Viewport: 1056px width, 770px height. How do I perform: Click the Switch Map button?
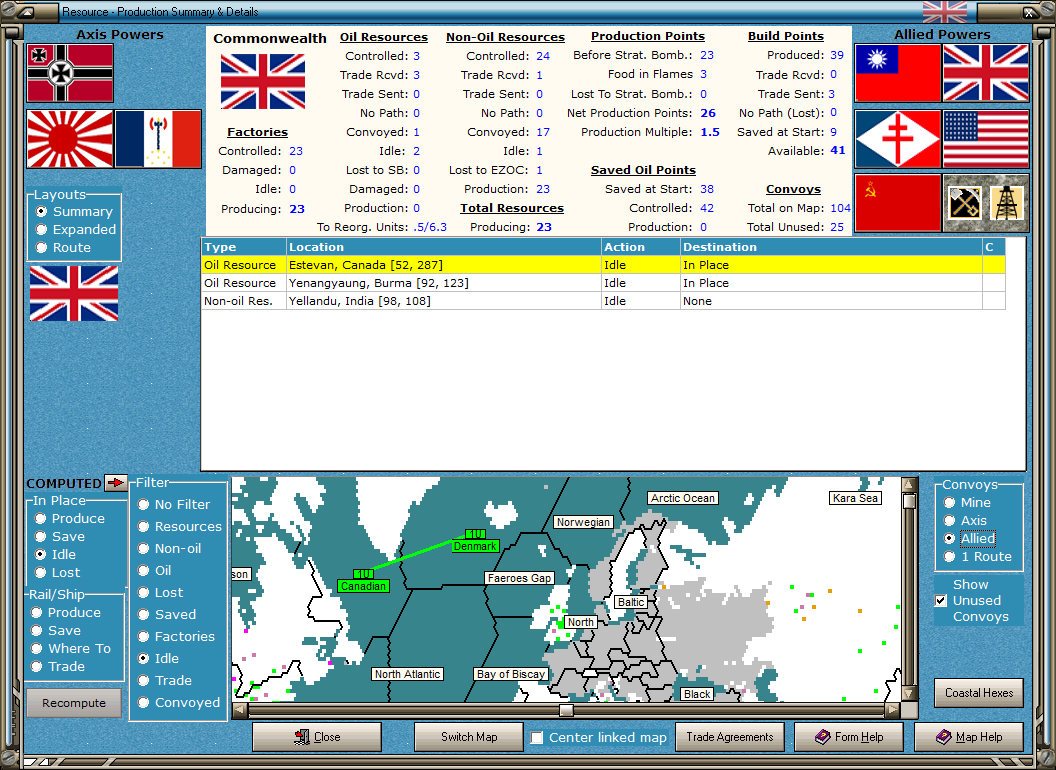(469, 737)
